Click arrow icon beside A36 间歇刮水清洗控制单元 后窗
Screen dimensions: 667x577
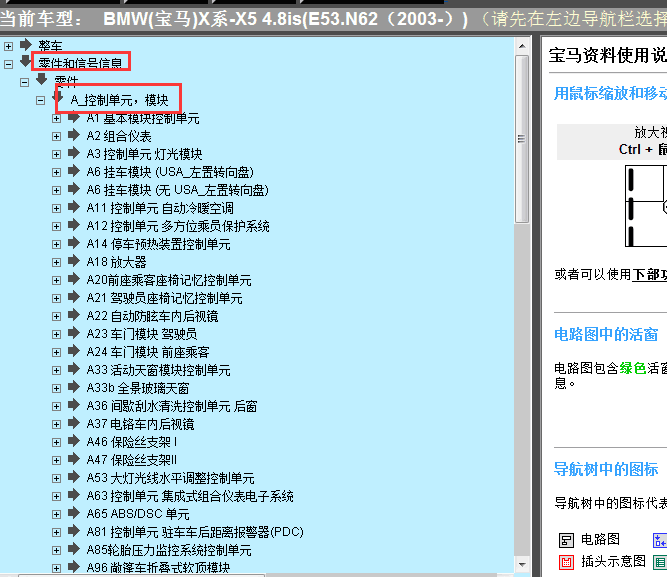74,405
